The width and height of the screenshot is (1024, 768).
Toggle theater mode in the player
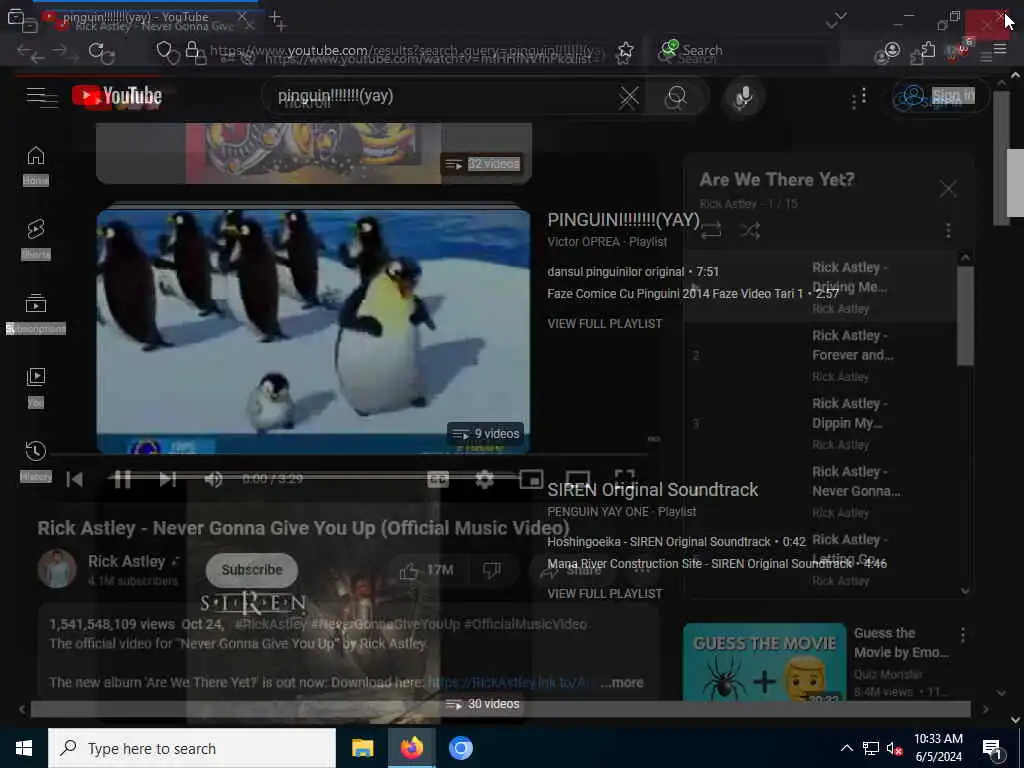pyautogui.click(x=578, y=479)
